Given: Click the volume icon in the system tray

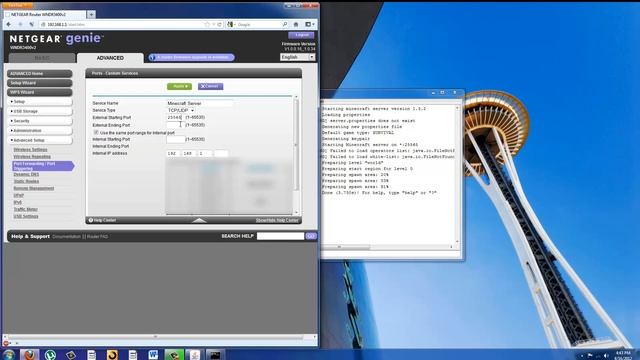Looking at the screenshot, I should click(x=606, y=356).
